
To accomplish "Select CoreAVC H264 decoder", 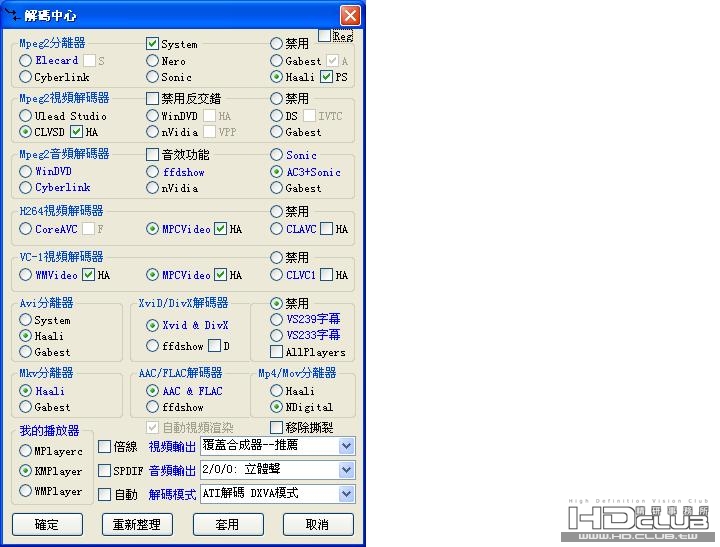I will point(26,228).
